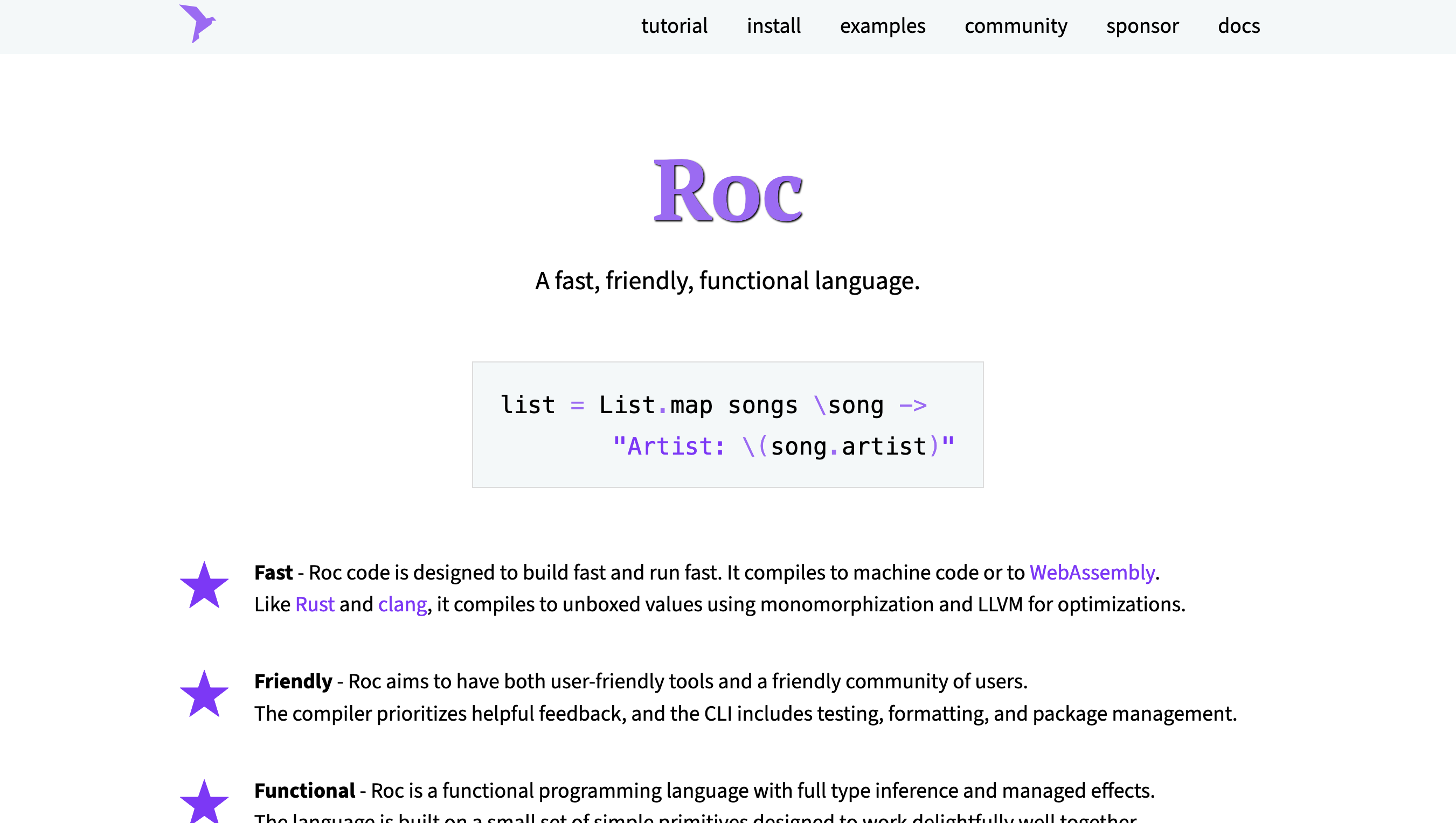Follow the clang hyperlink

[x=403, y=605]
